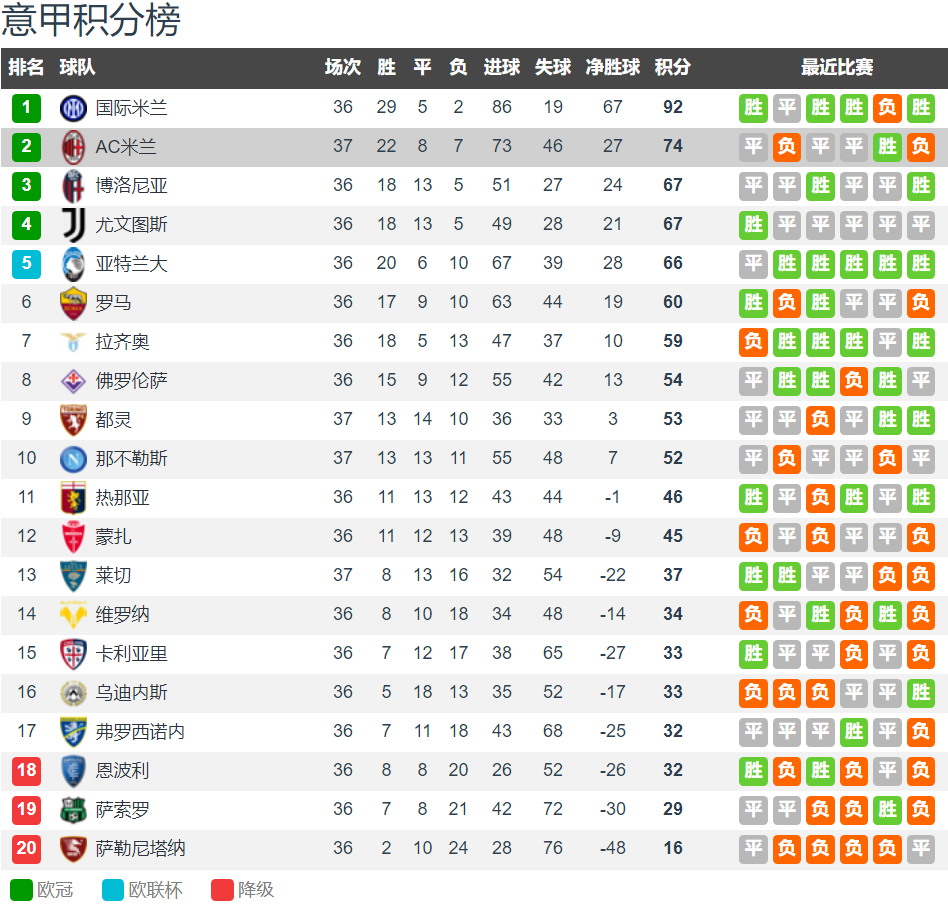This screenshot has width=948, height=907.
Task: Open the 拉齐奥 team name link
Action: coord(122,341)
